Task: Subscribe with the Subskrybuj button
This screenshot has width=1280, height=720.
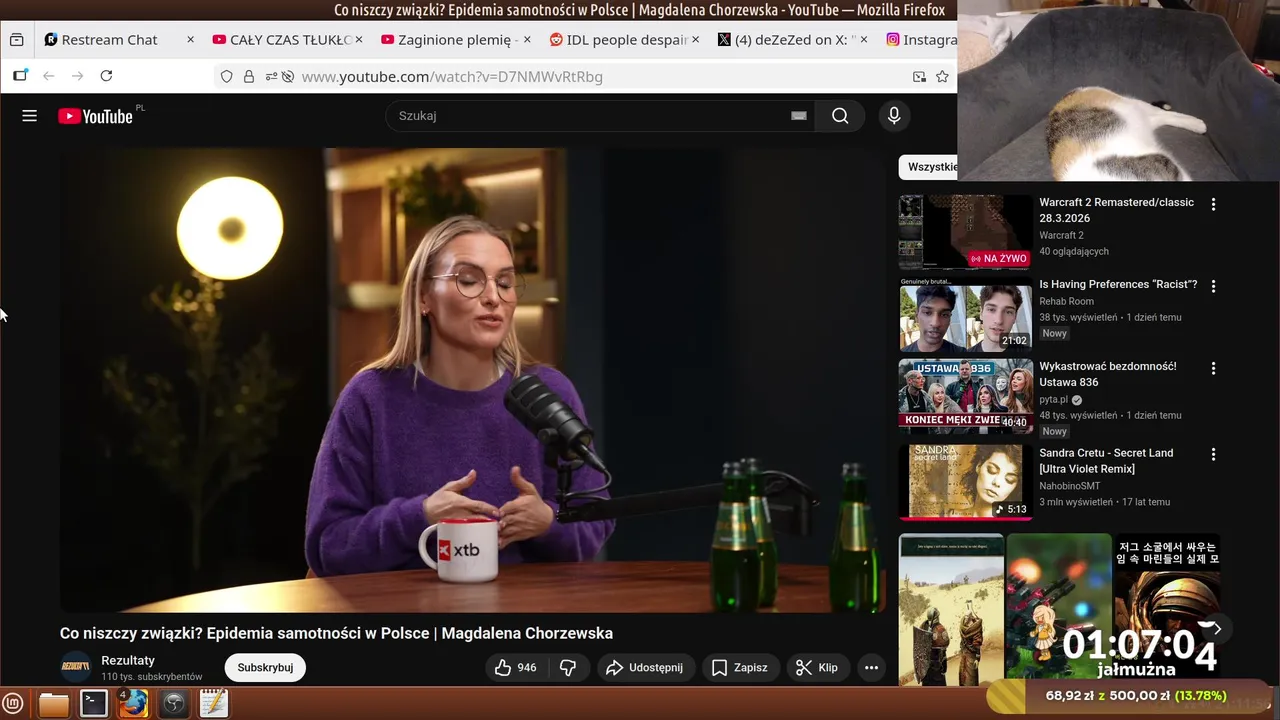Action: (x=265, y=668)
